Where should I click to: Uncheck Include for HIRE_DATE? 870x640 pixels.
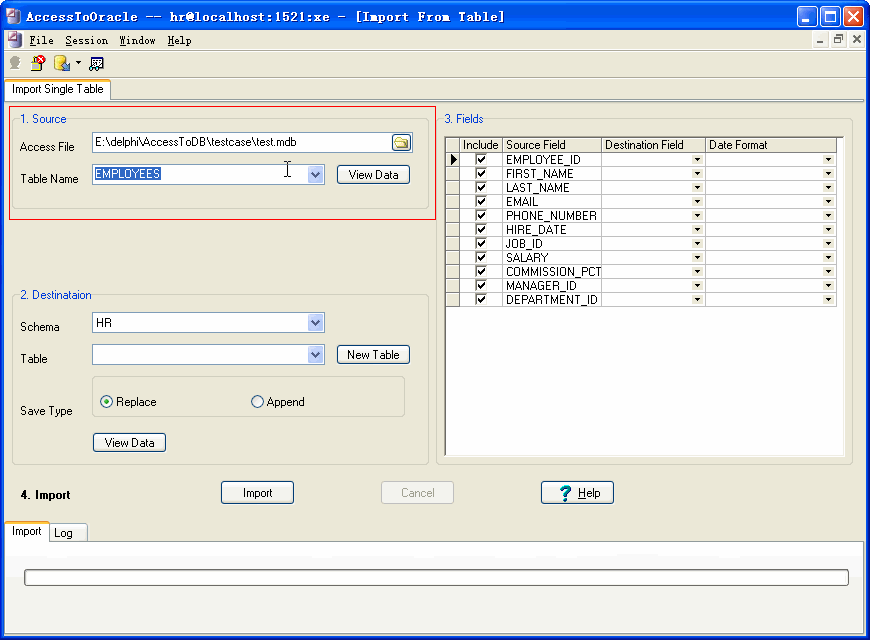pyautogui.click(x=481, y=229)
